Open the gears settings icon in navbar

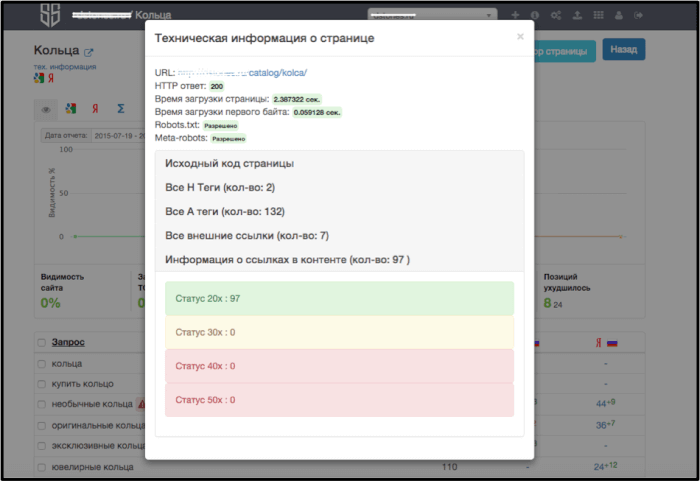[x=556, y=15]
